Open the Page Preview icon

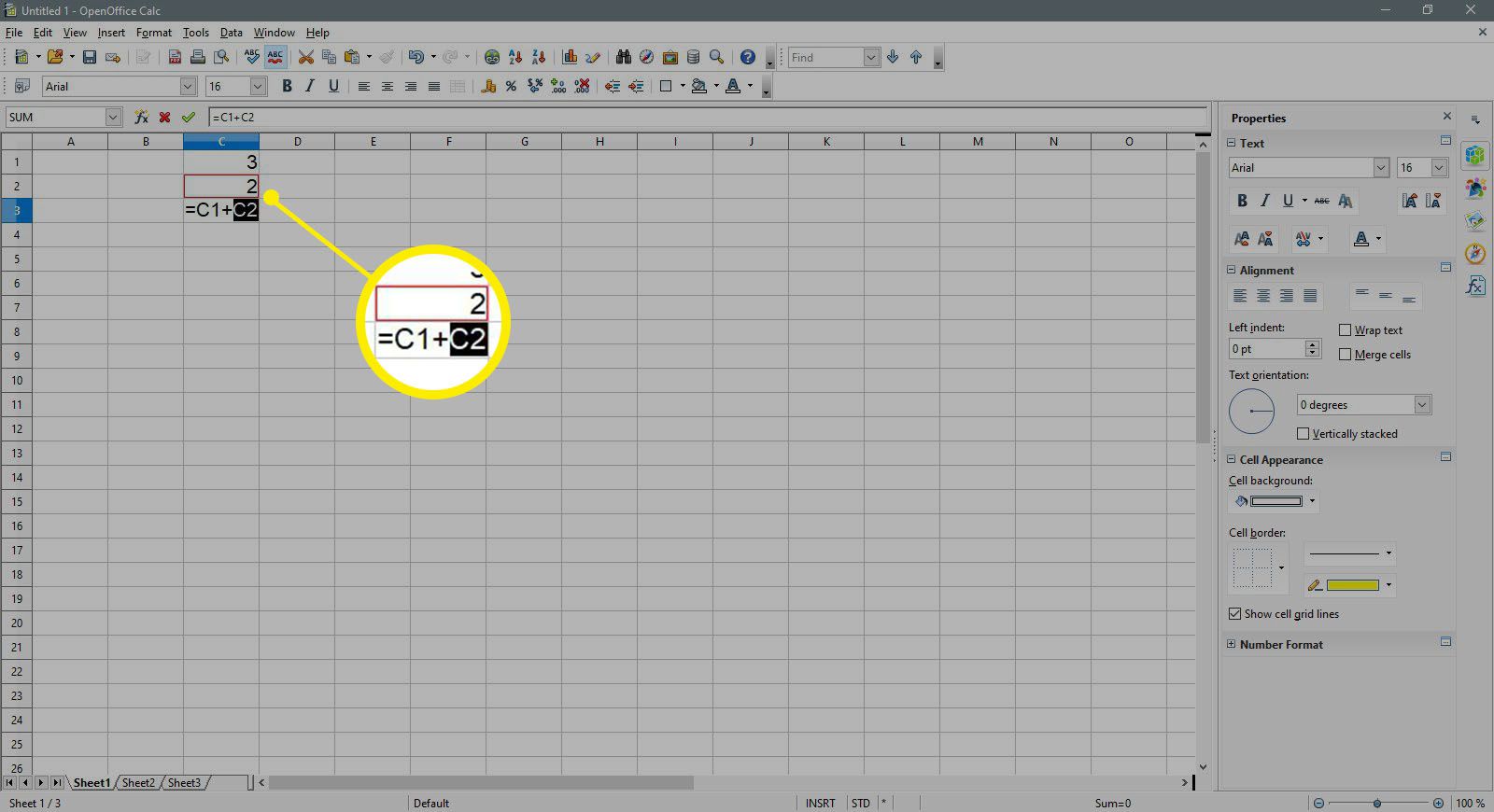(x=221, y=58)
